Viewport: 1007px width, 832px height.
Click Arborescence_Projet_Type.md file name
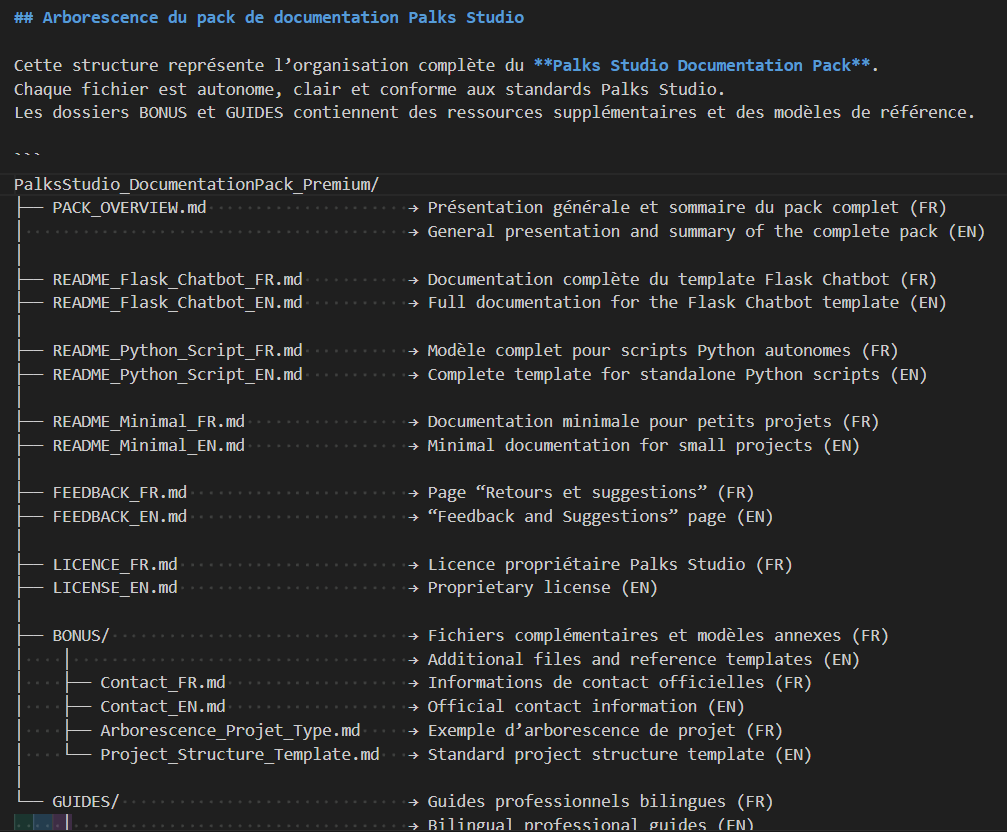pos(230,730)
